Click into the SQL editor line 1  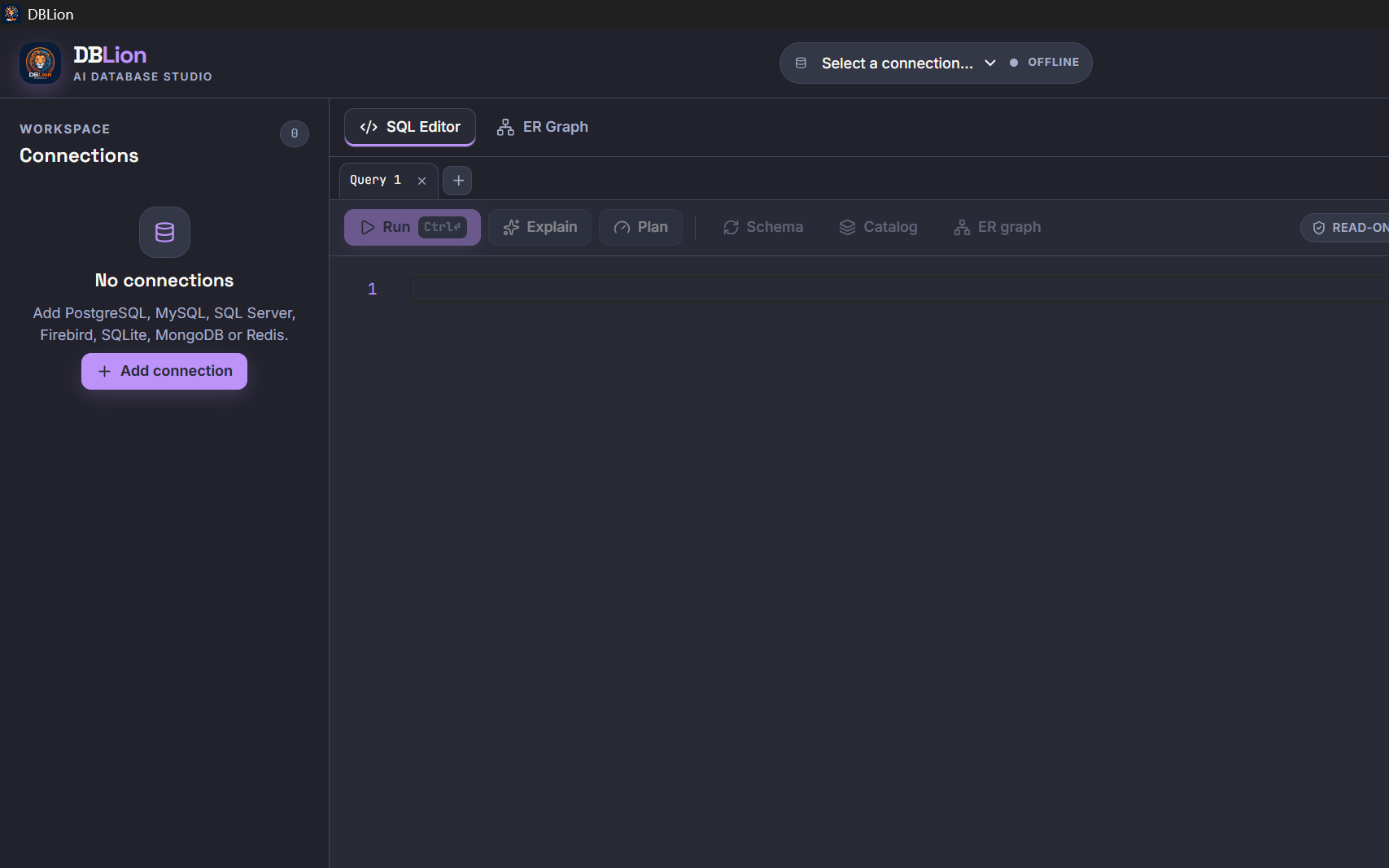[x=898, y=290]
